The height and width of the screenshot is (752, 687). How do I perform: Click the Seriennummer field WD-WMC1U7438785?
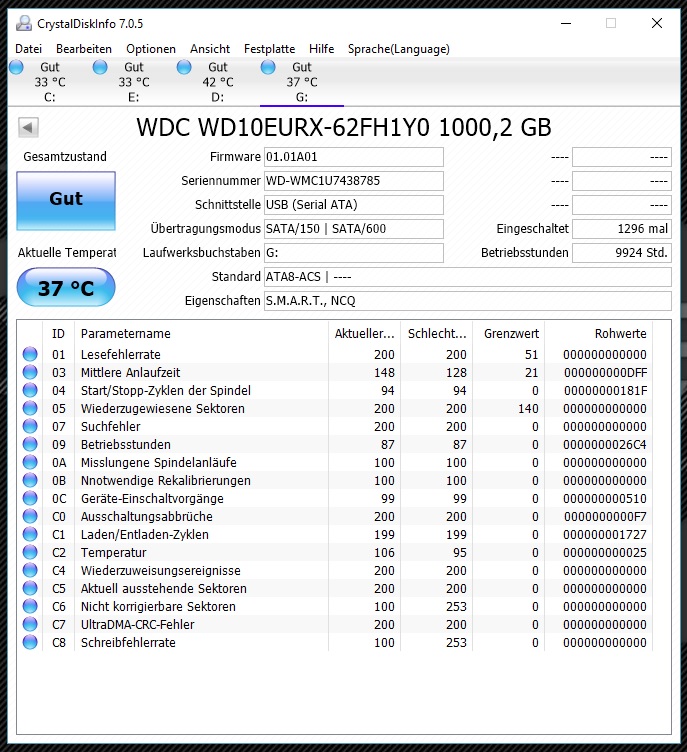[x=354, y=181]
